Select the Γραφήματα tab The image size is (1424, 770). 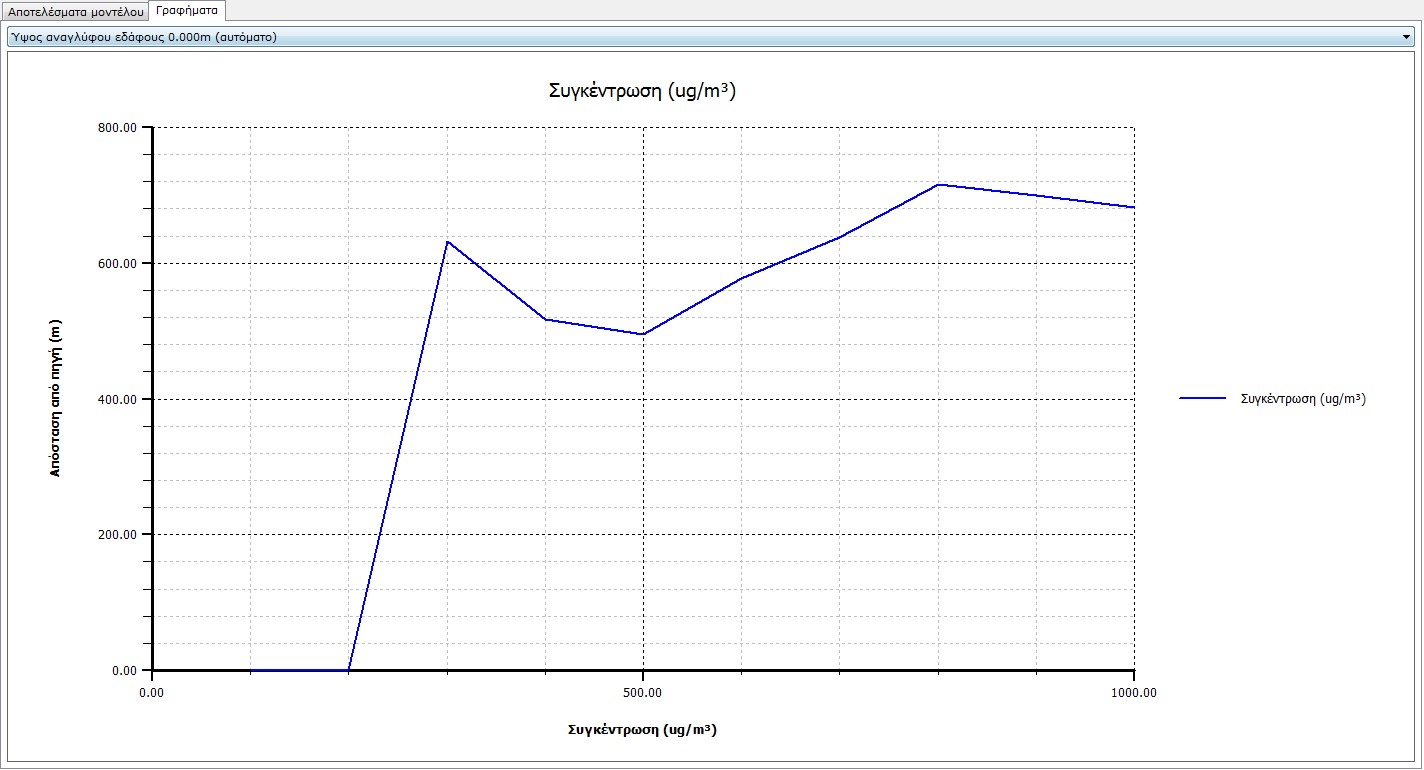pos(187,11)
